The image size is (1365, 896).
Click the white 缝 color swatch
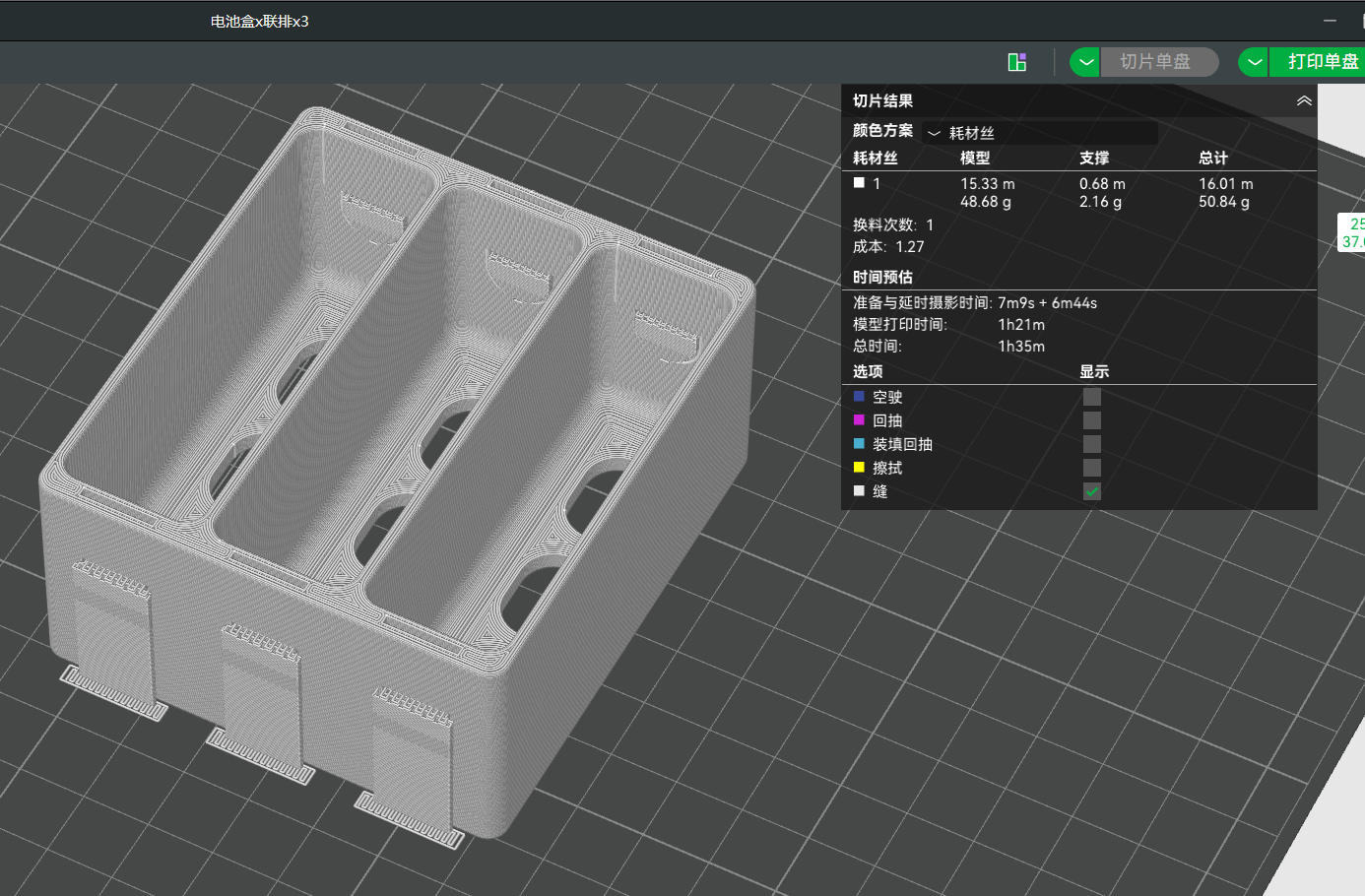(x=859, y=490)
